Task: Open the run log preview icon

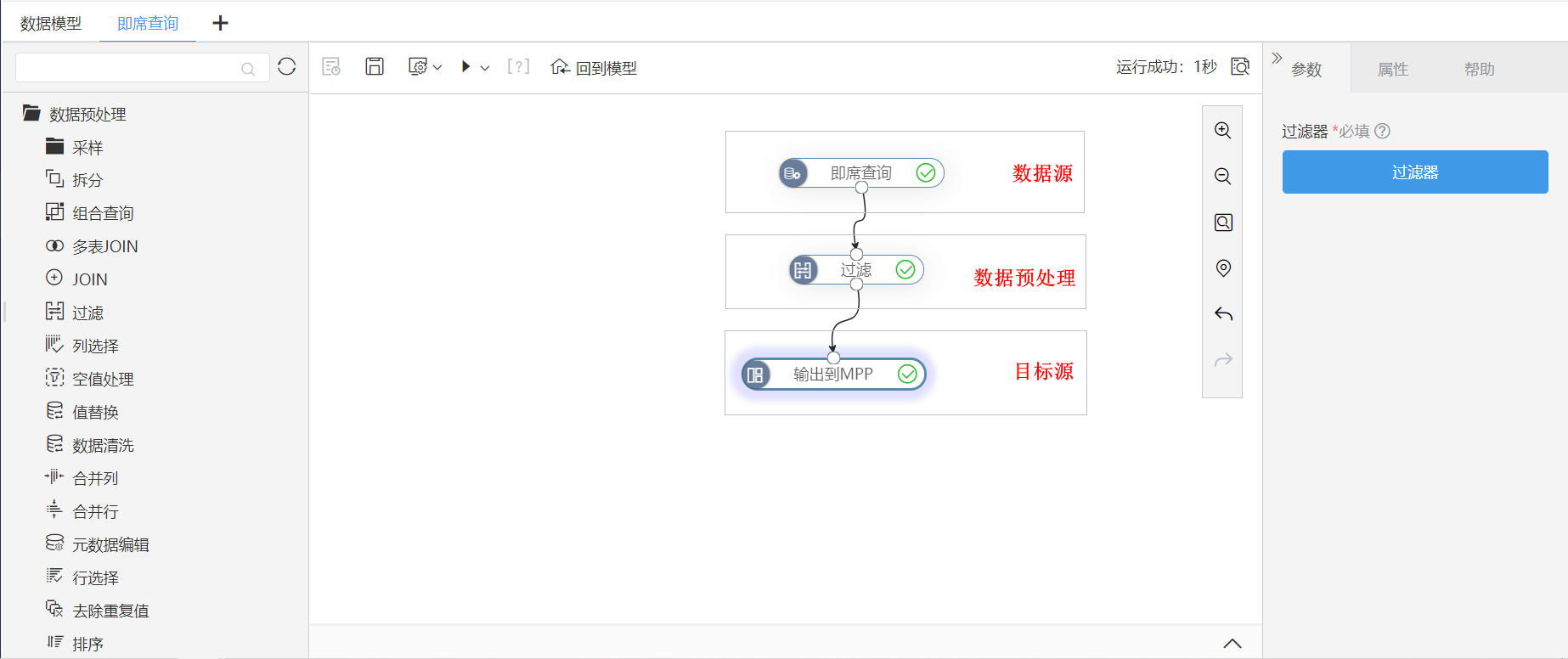Action: coord(1240,66)
